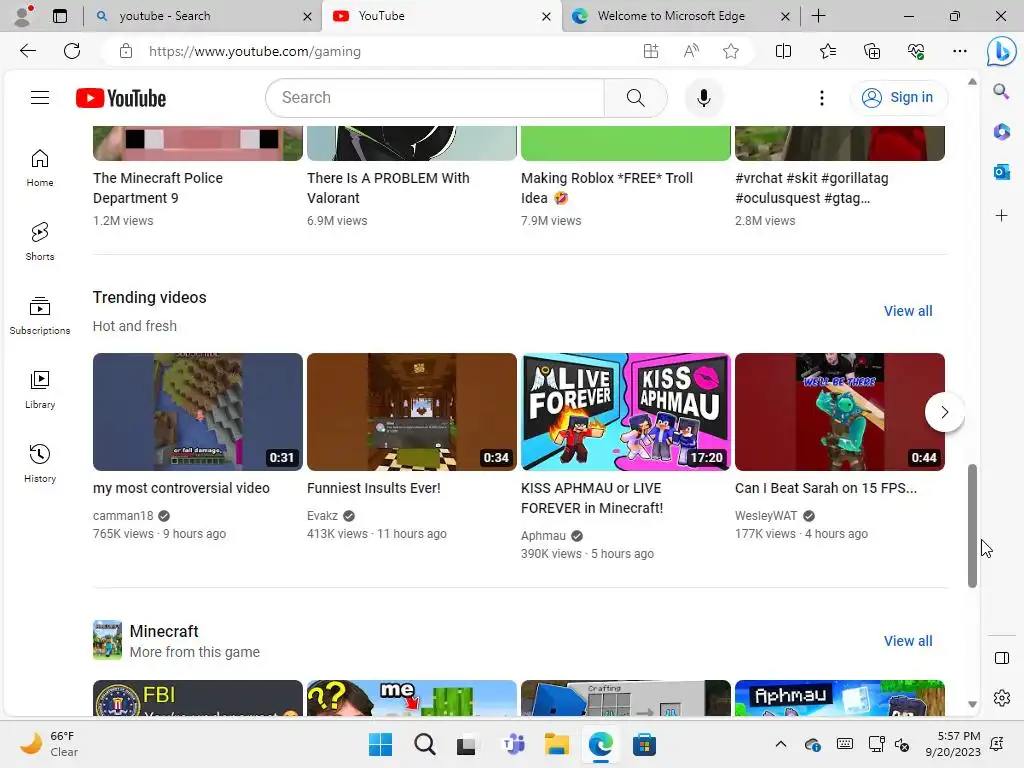
Task: Open Shorts in the YouTube sidebar
Action: 40,242
